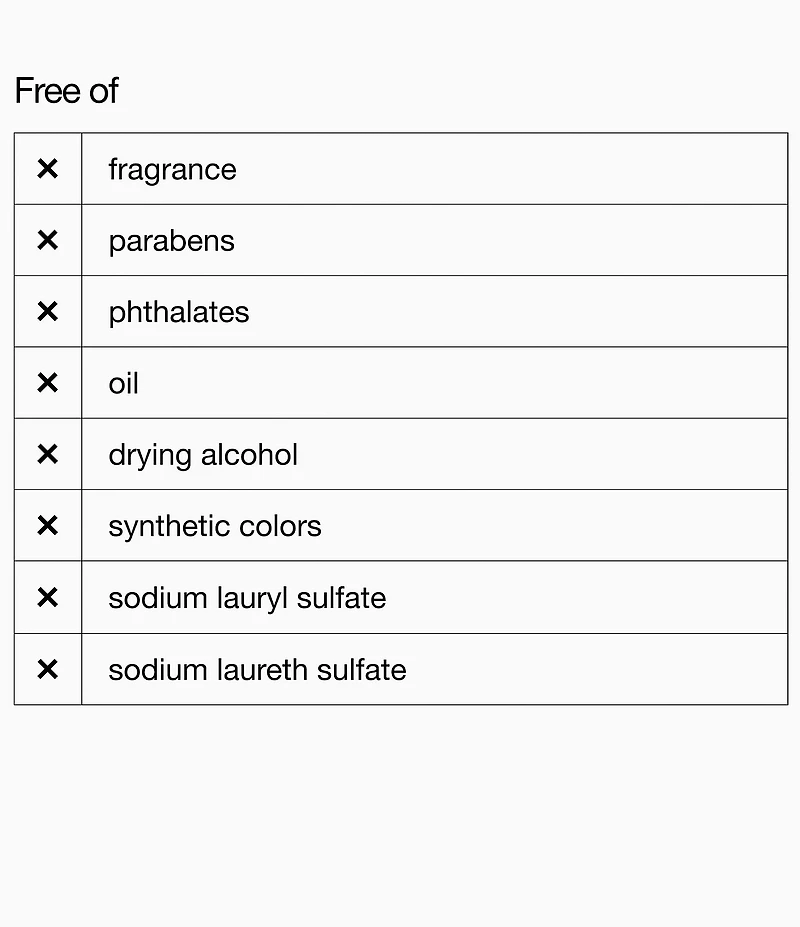
Task: Click the word 'colors'
Action: coord(280,527)
